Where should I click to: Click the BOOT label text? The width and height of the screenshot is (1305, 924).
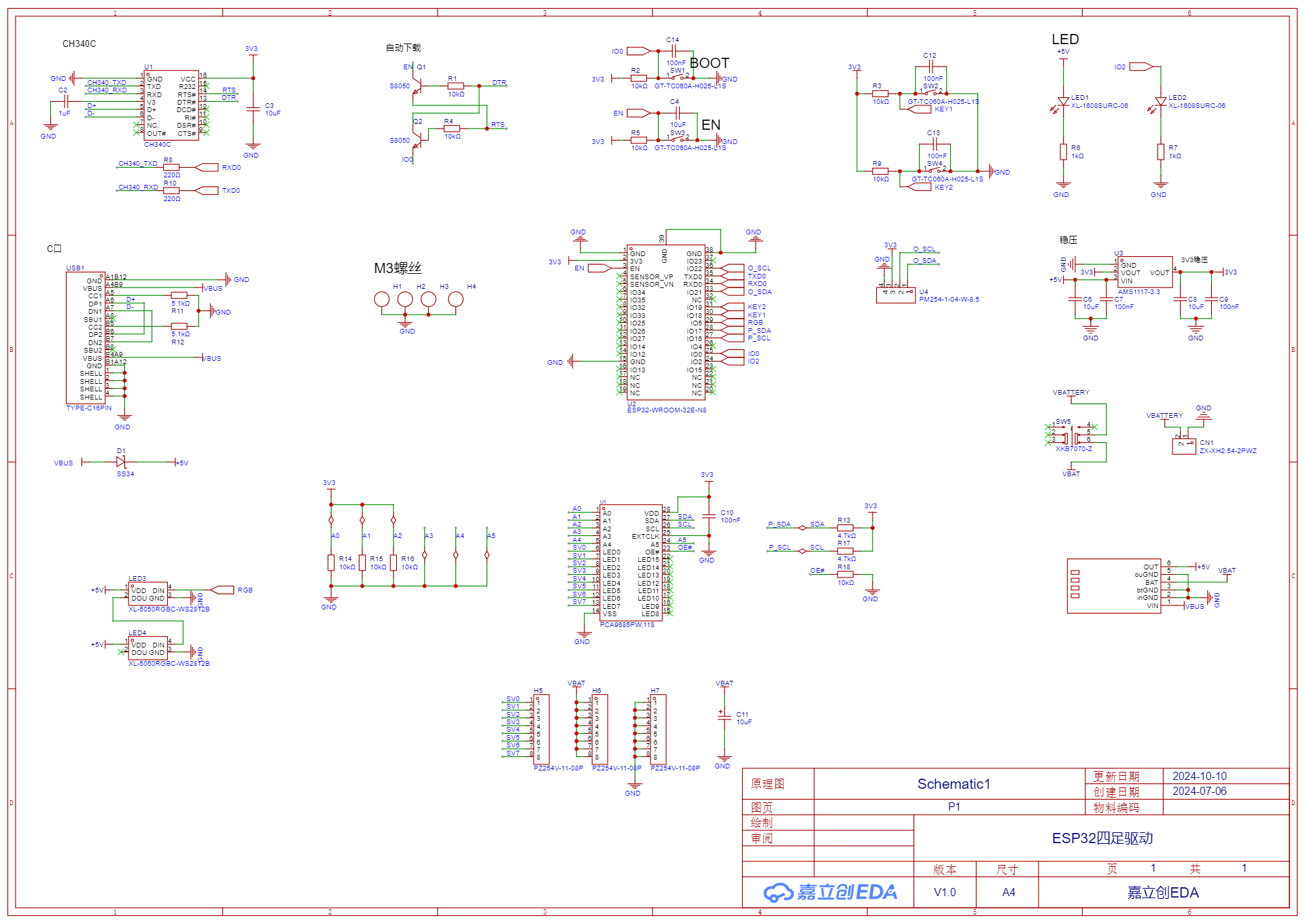point(710,63)
